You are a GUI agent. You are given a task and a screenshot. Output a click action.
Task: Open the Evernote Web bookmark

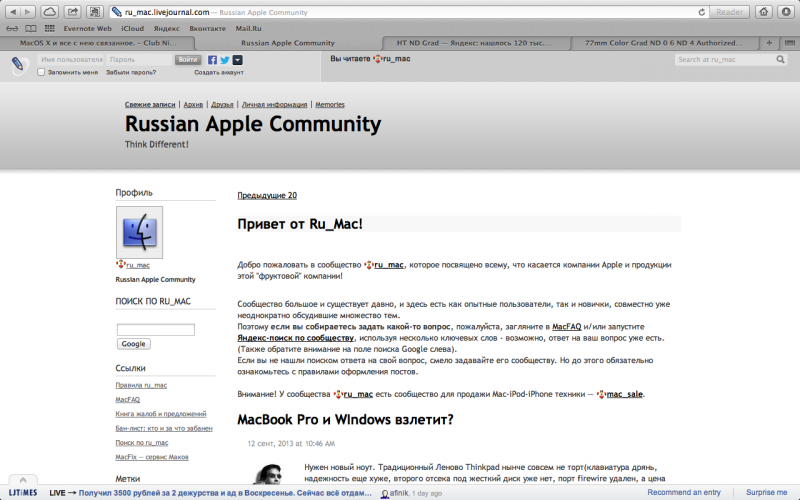[87, 29]
